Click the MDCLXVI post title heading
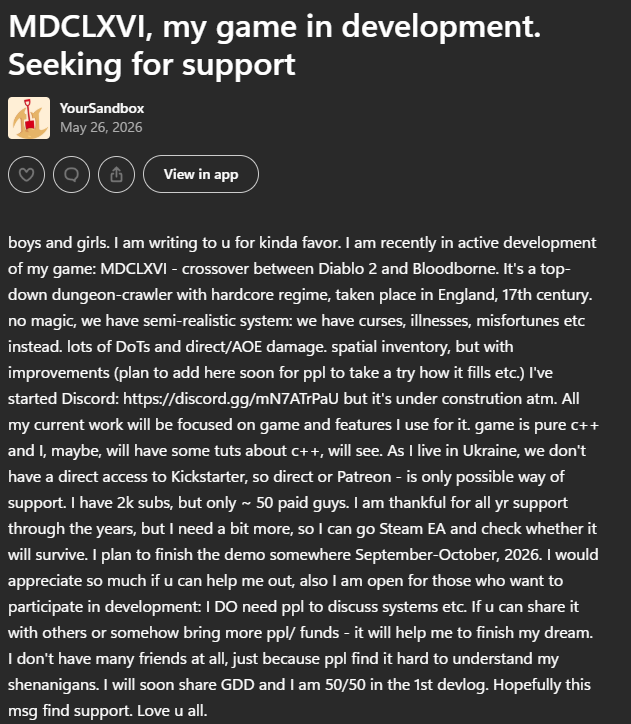Viewport: 631px width, 724px height. 274,45
